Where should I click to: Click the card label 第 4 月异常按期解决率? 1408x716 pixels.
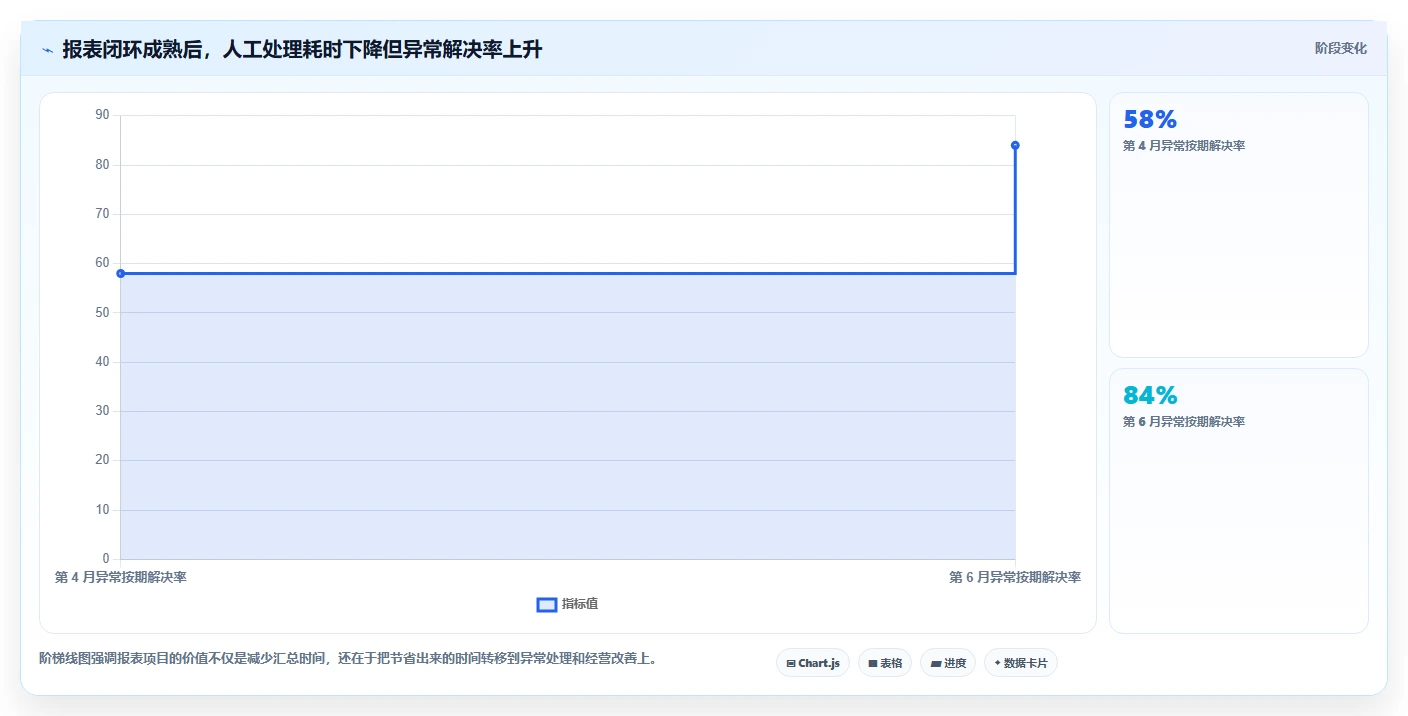1184,146
